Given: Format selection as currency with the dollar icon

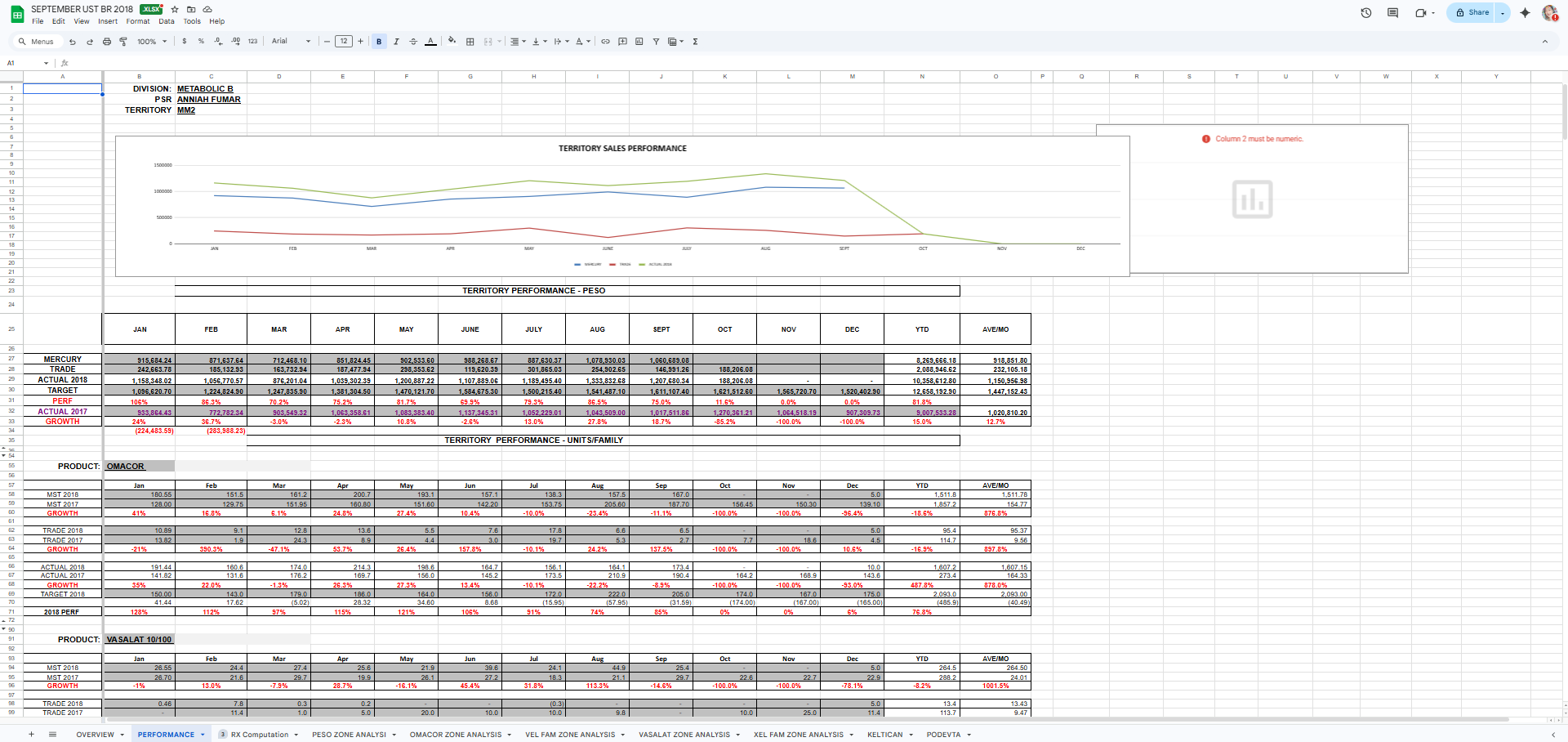Looking at the screenshot, I should (185, 42).
